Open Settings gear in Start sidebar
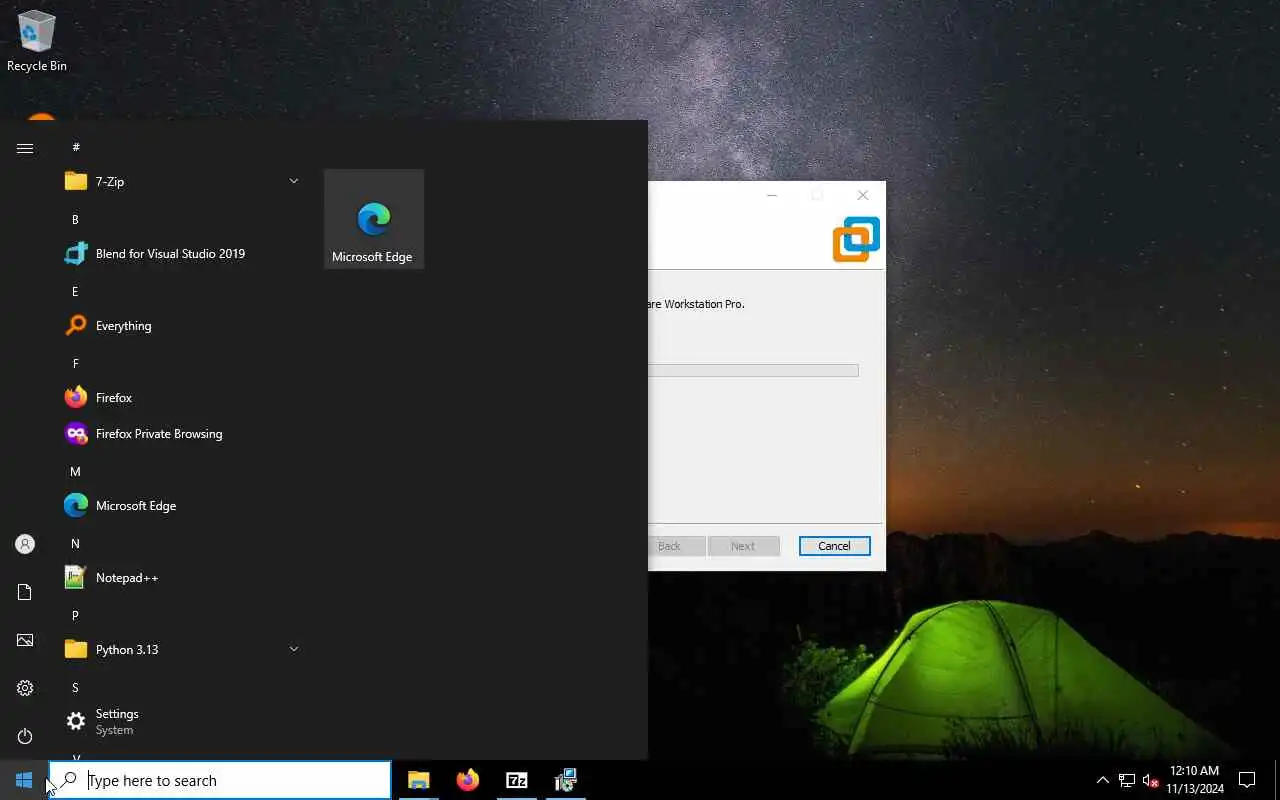 pyautogui.click(x=25, y=688)
